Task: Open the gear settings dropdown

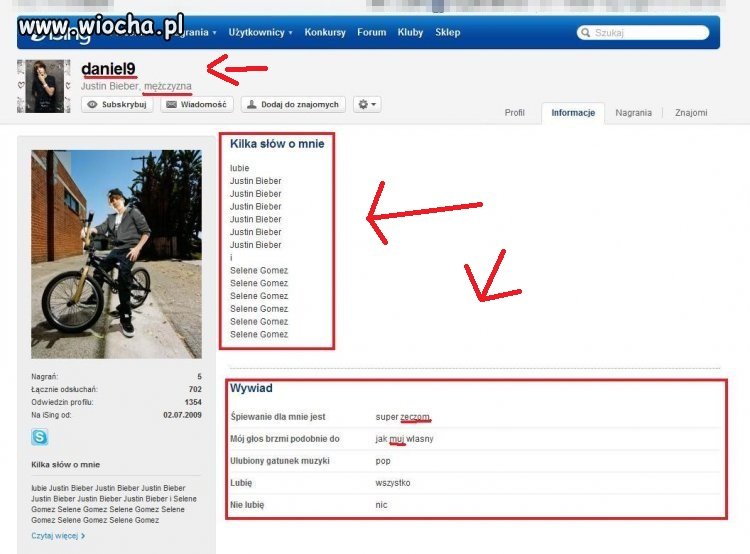Action: pyautogui.click(x=367, y=104)
